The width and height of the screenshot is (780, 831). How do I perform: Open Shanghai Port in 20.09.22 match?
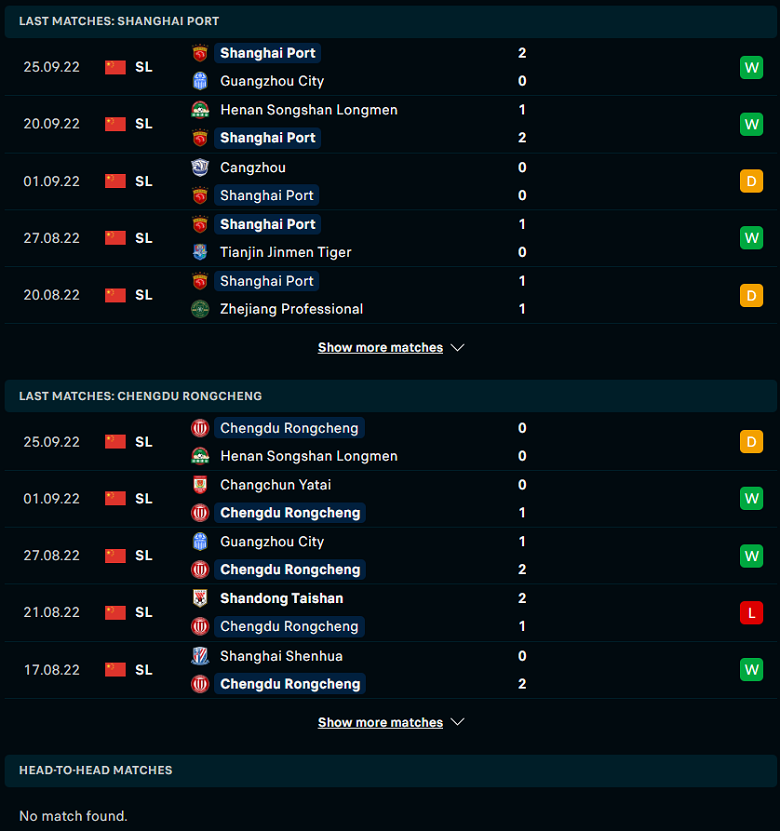268,138
